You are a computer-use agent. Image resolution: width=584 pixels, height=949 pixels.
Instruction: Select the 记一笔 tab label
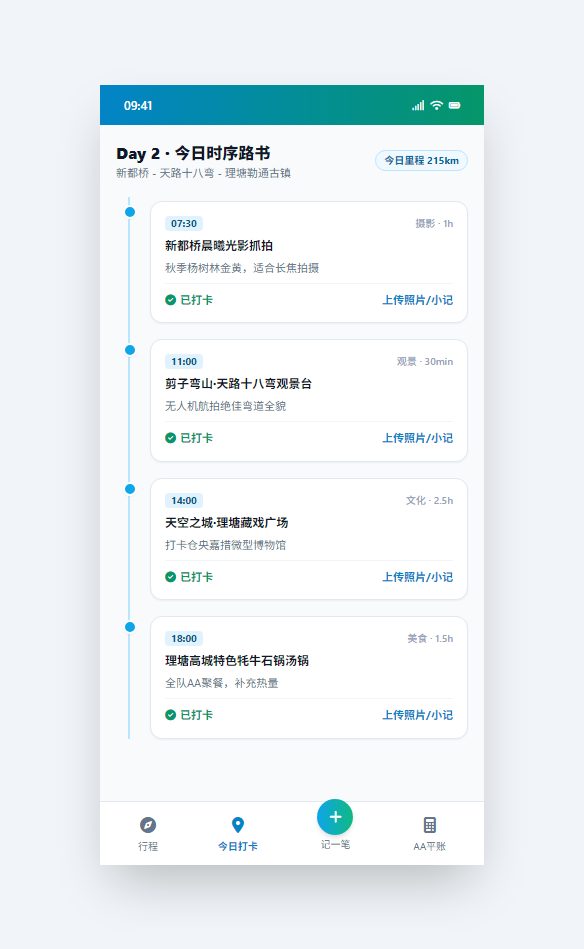335,844
